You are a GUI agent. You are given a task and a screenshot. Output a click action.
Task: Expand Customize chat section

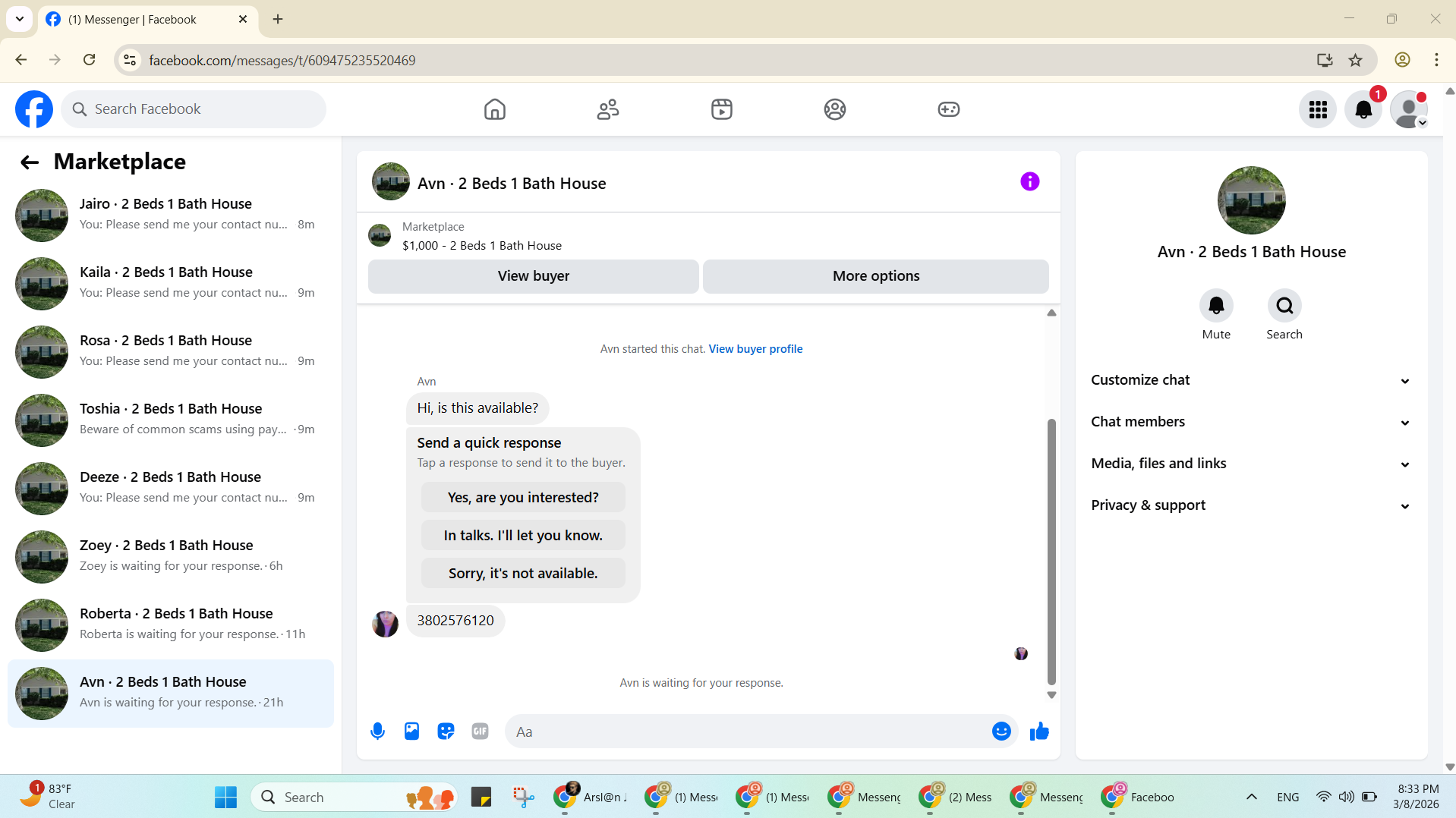click(x=1250, y=380)
